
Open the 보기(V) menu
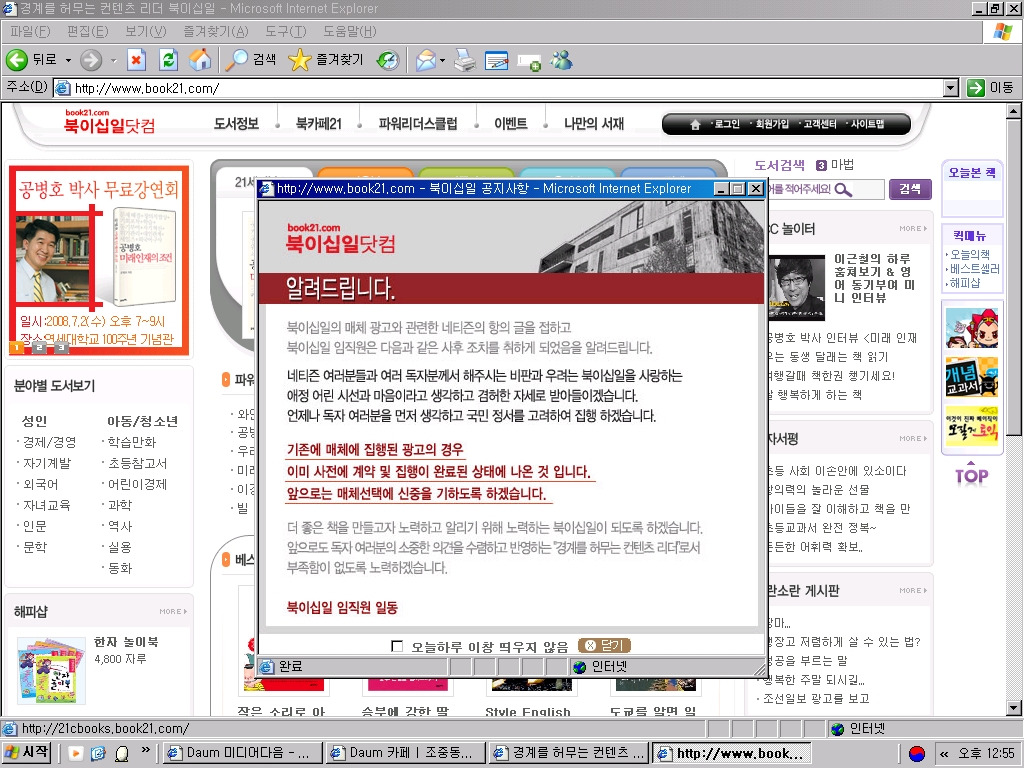[x=146, y=31]
